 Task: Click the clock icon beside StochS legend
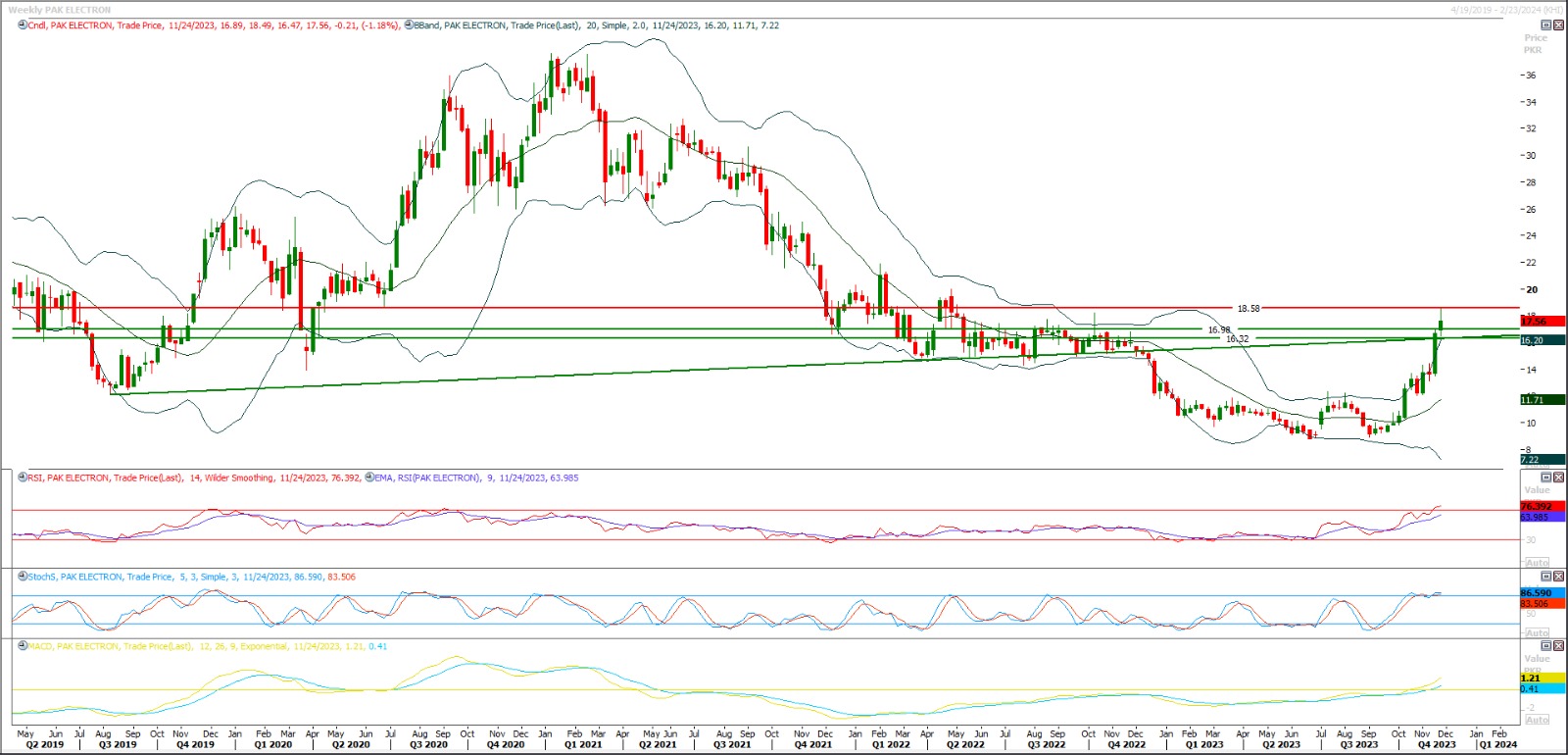pyautogui.click(x=23, y=577)
